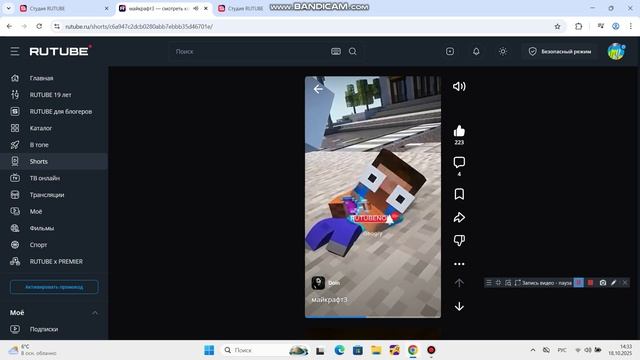Bookmark the short video
Image resolution: width=640 pixels, height=360 pixels.
click(459, 194)
